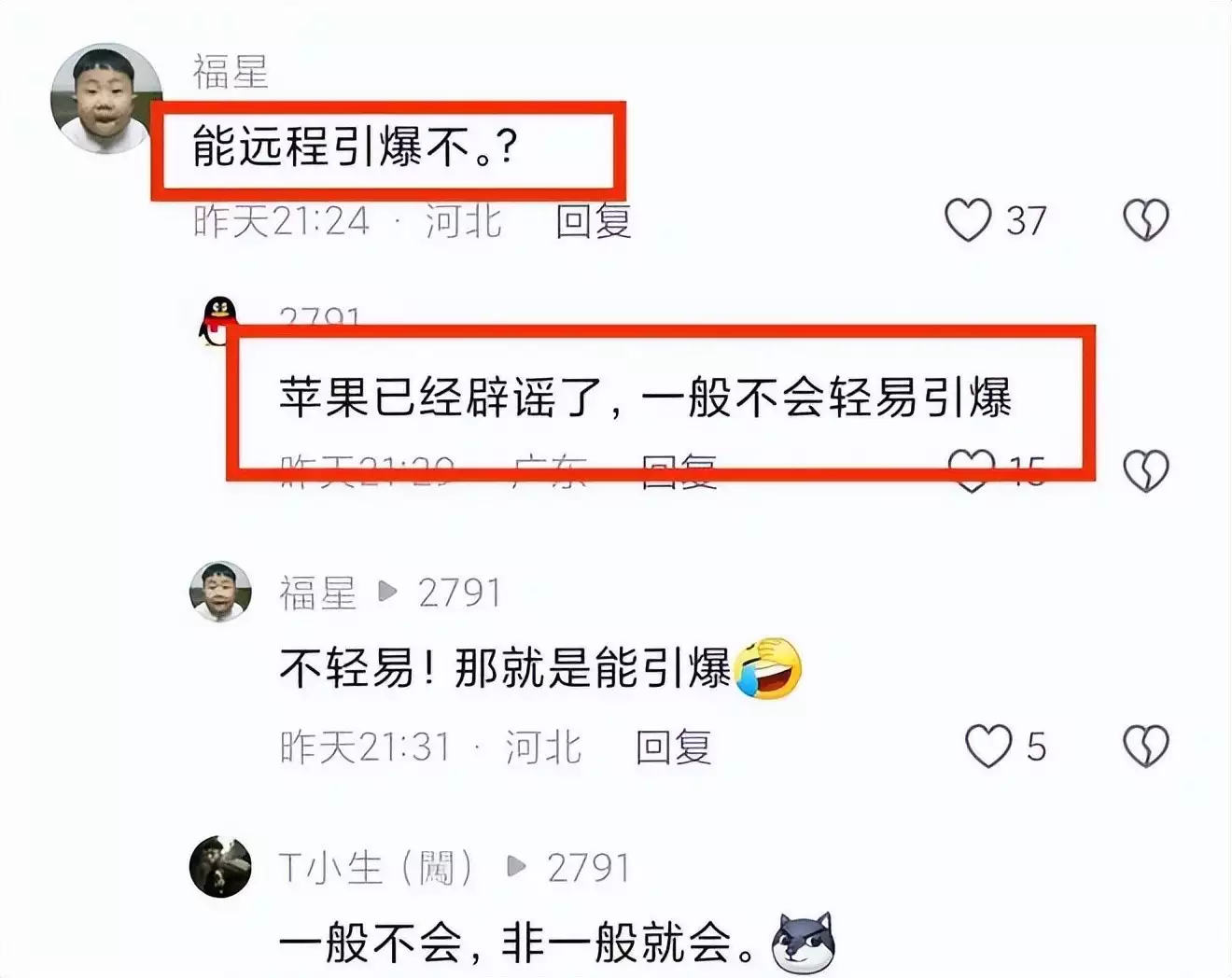1232x978 pixels.
Task: Open the QQ penguin avatar of 2791
Action: 219,322
